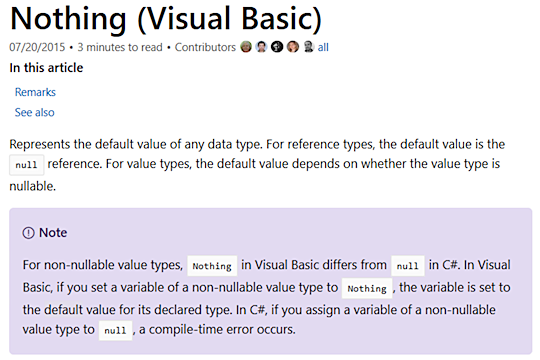Open the second contributor's avatar with blue background
This screenshot has height=360, width=540.
[261, 47]
